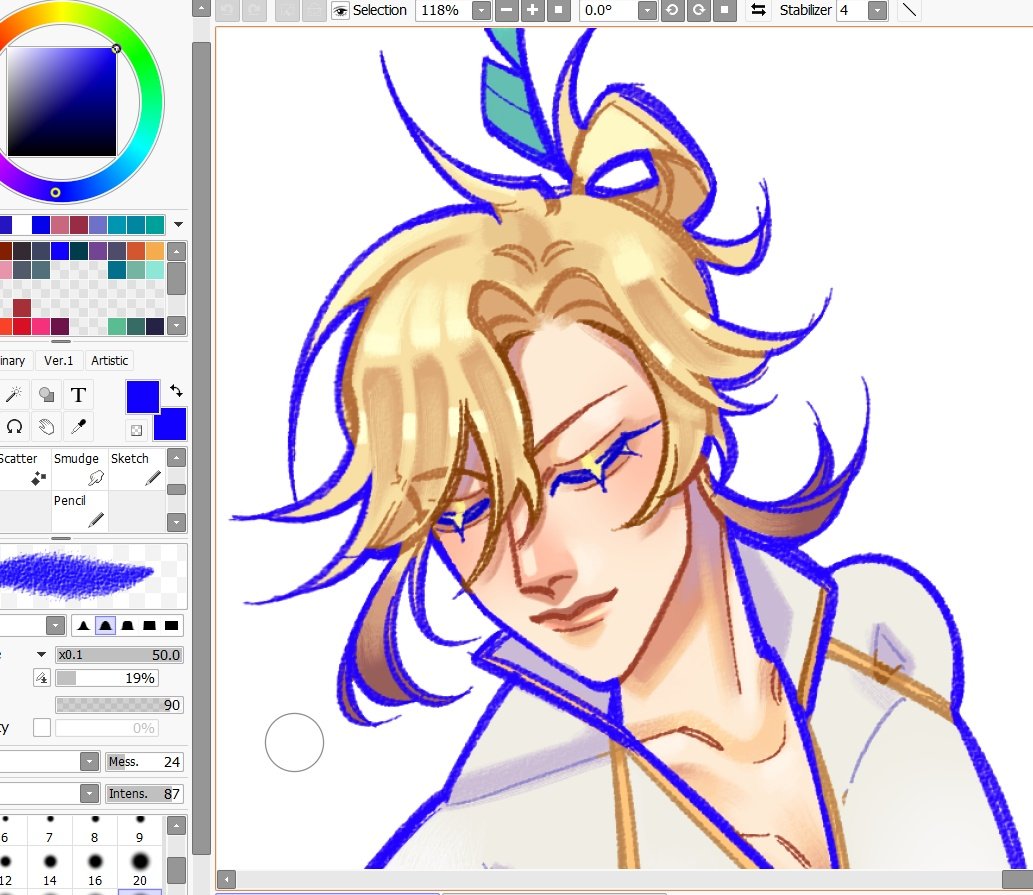The image size is (1033, 895).
Task: Pick brush size 20 preset
Action: [x=140, y=869]
